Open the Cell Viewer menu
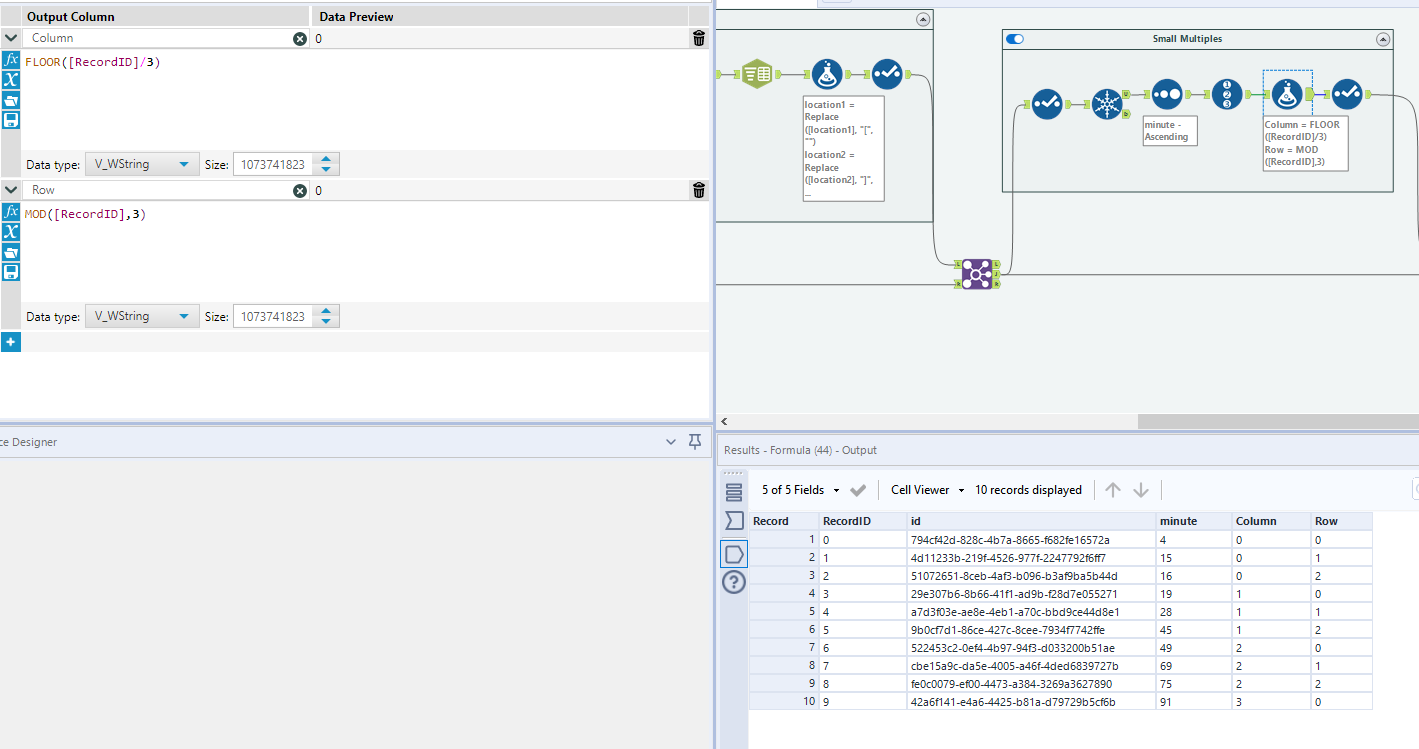 point(927,490)
